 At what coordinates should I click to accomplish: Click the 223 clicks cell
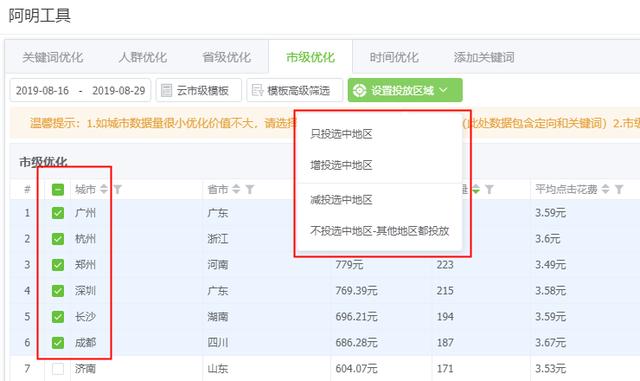click(445, 265)
